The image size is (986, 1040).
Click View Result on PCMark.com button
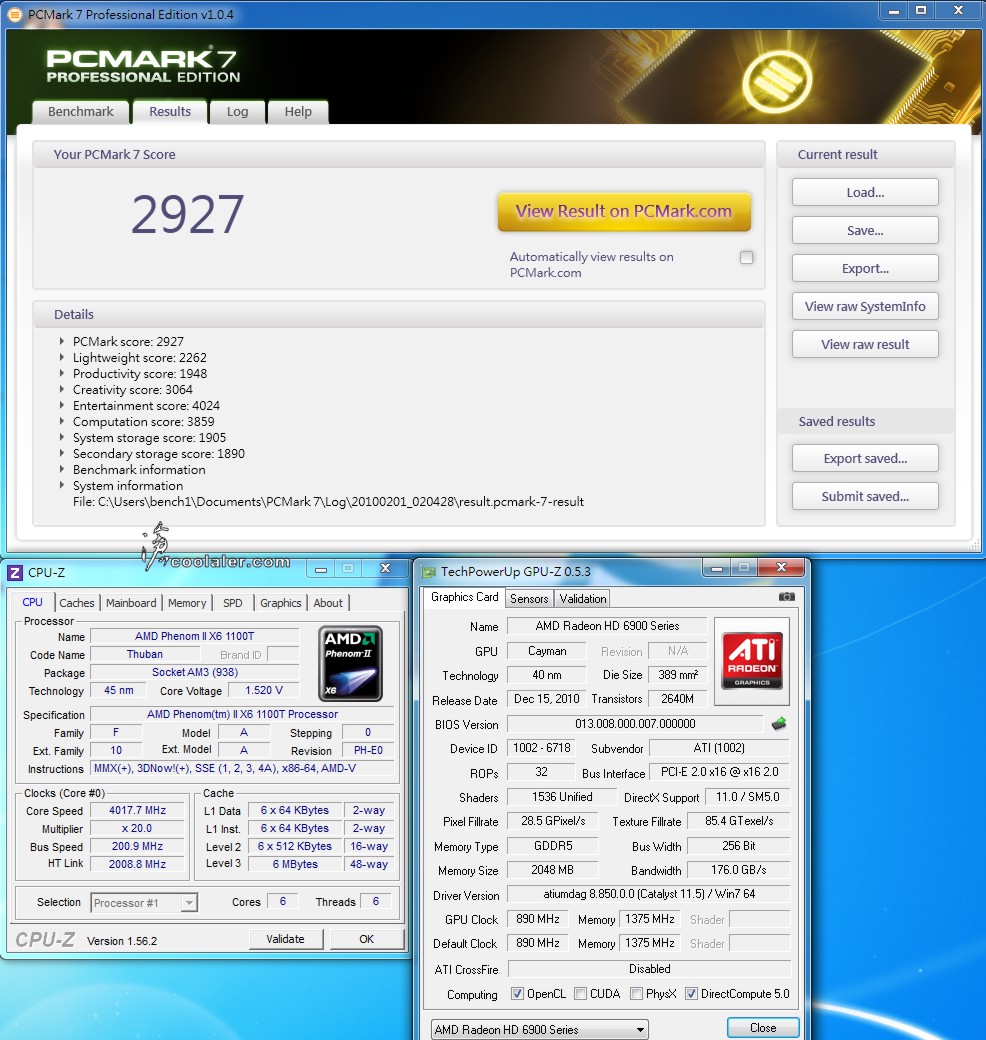pyautogui.click(x=624, y=212)
